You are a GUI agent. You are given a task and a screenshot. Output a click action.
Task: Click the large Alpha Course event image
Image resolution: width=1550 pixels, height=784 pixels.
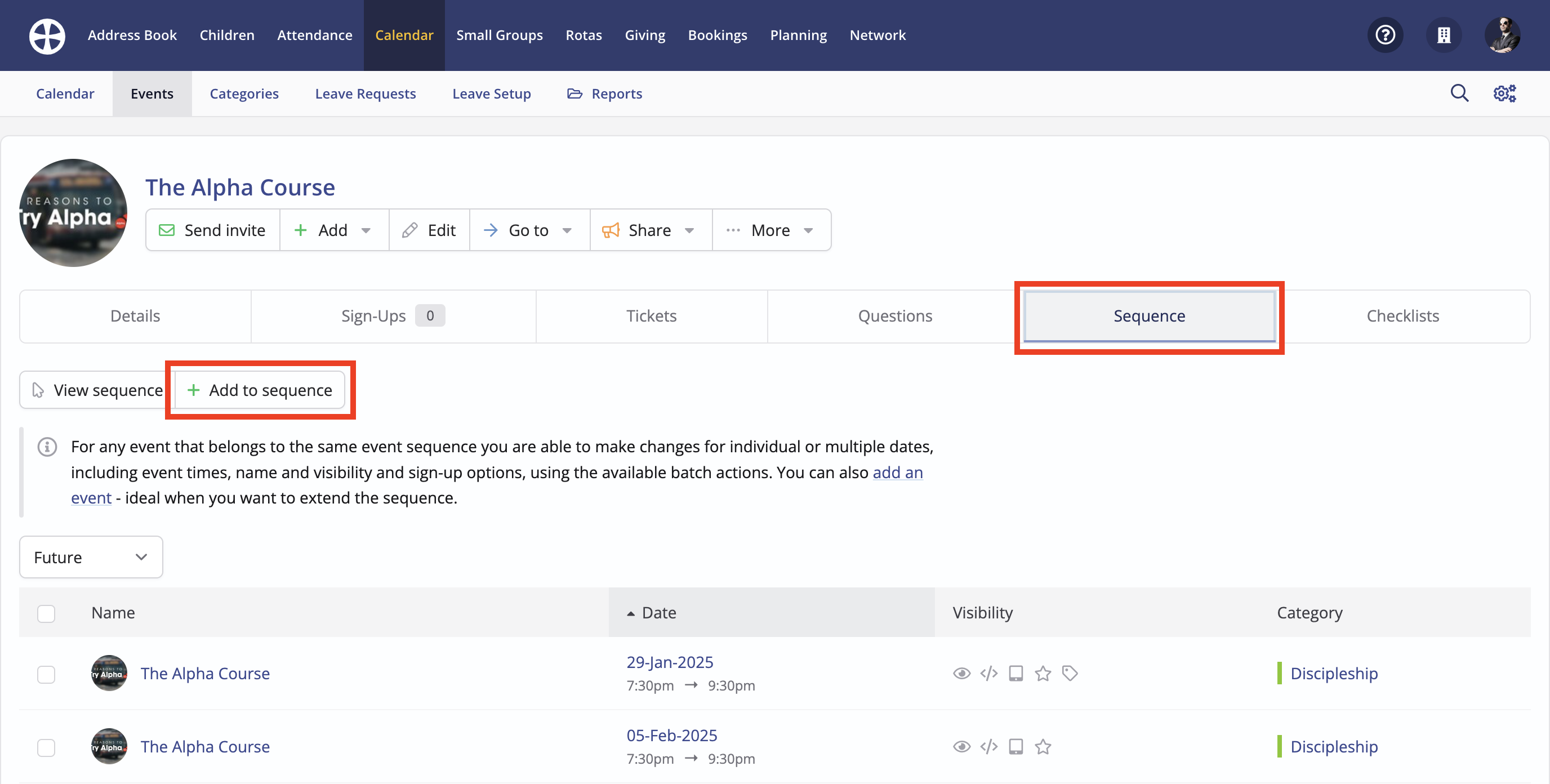tap(73, 212)
